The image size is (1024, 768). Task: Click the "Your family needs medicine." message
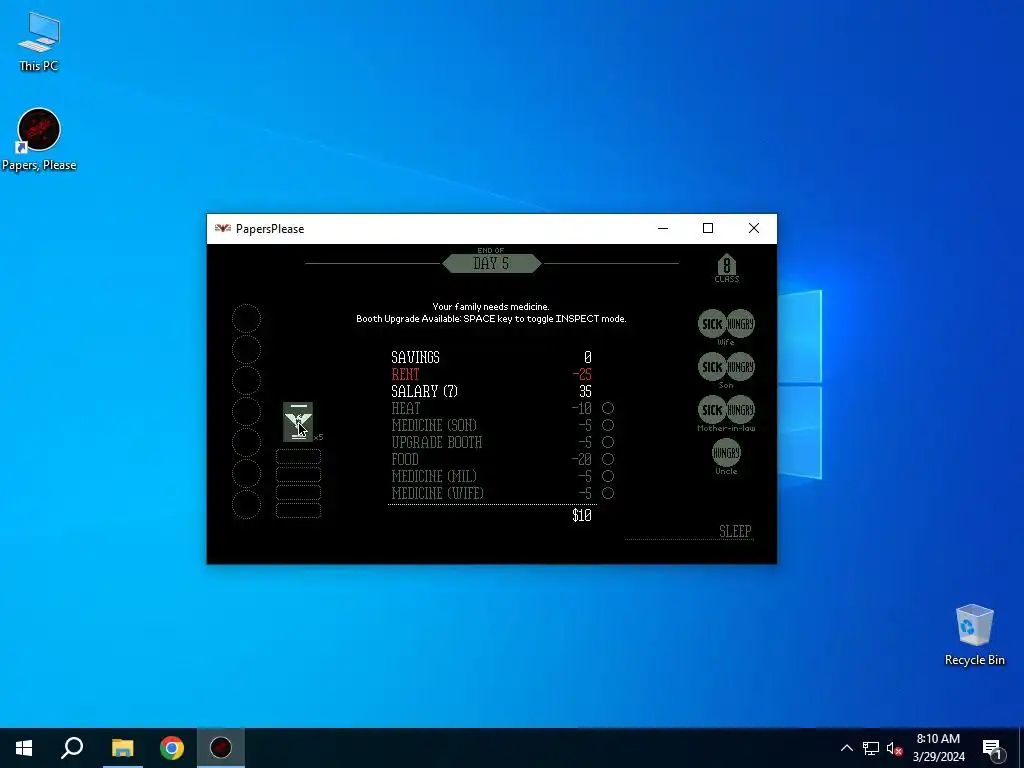tap(490, 306)
